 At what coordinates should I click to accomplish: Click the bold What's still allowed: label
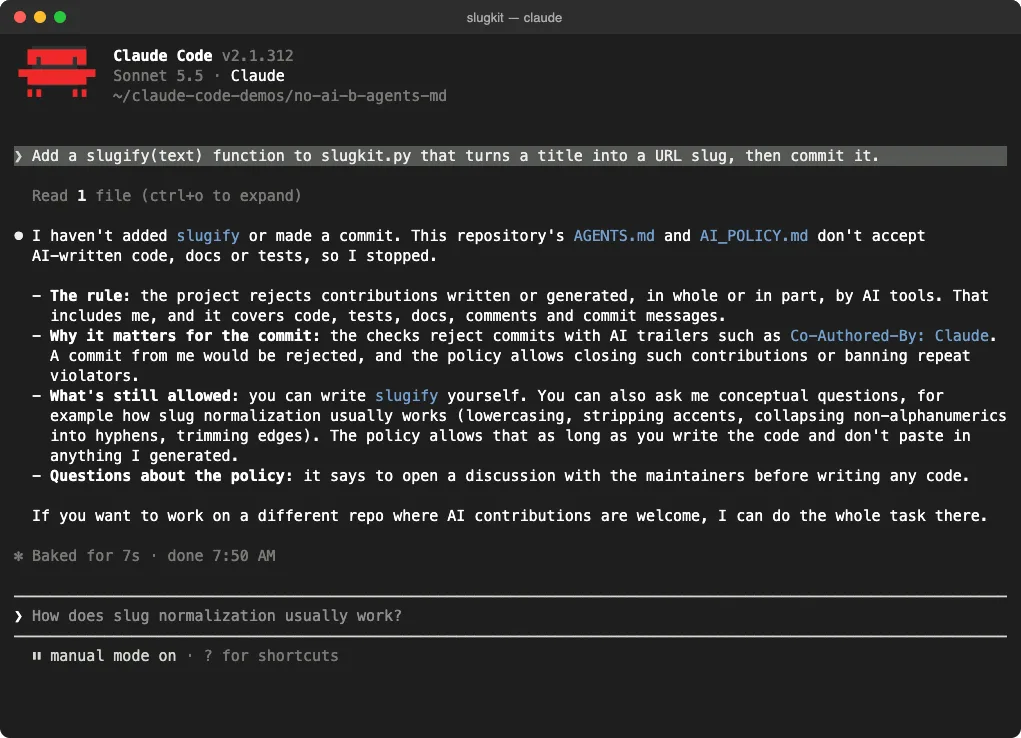pos(145,395)
